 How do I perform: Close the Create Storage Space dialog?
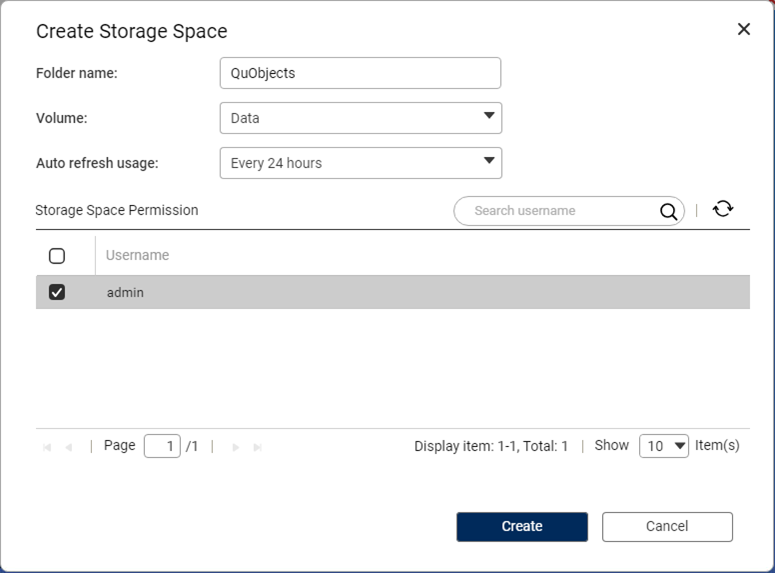[x=743, y=29]
